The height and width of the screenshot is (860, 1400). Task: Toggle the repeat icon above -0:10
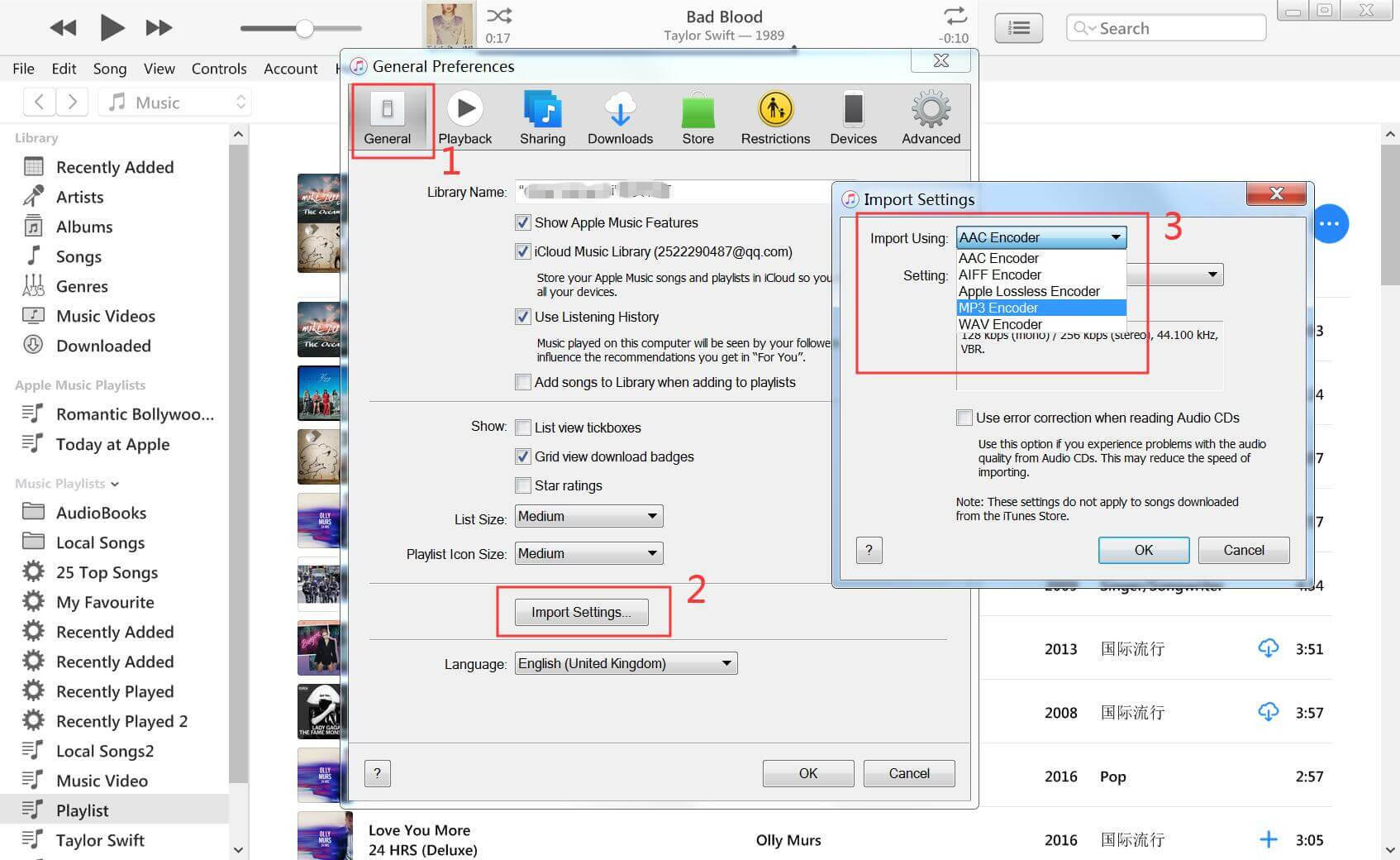point(955,16)
